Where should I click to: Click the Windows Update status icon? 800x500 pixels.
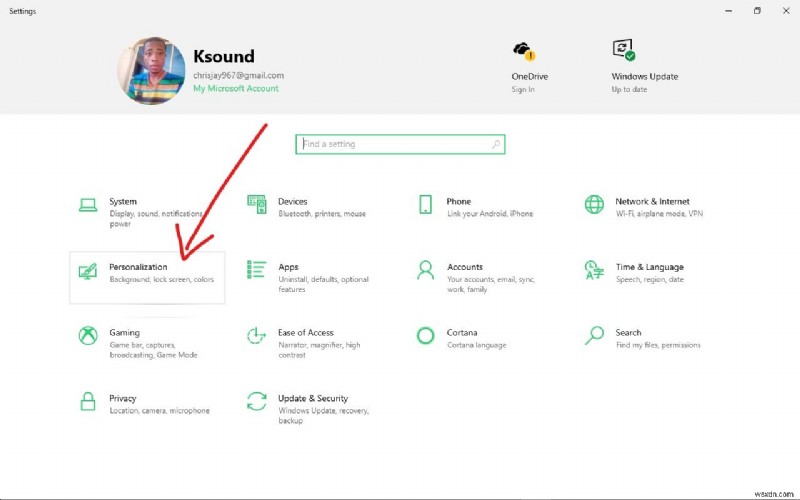click(x=623, y=49)
